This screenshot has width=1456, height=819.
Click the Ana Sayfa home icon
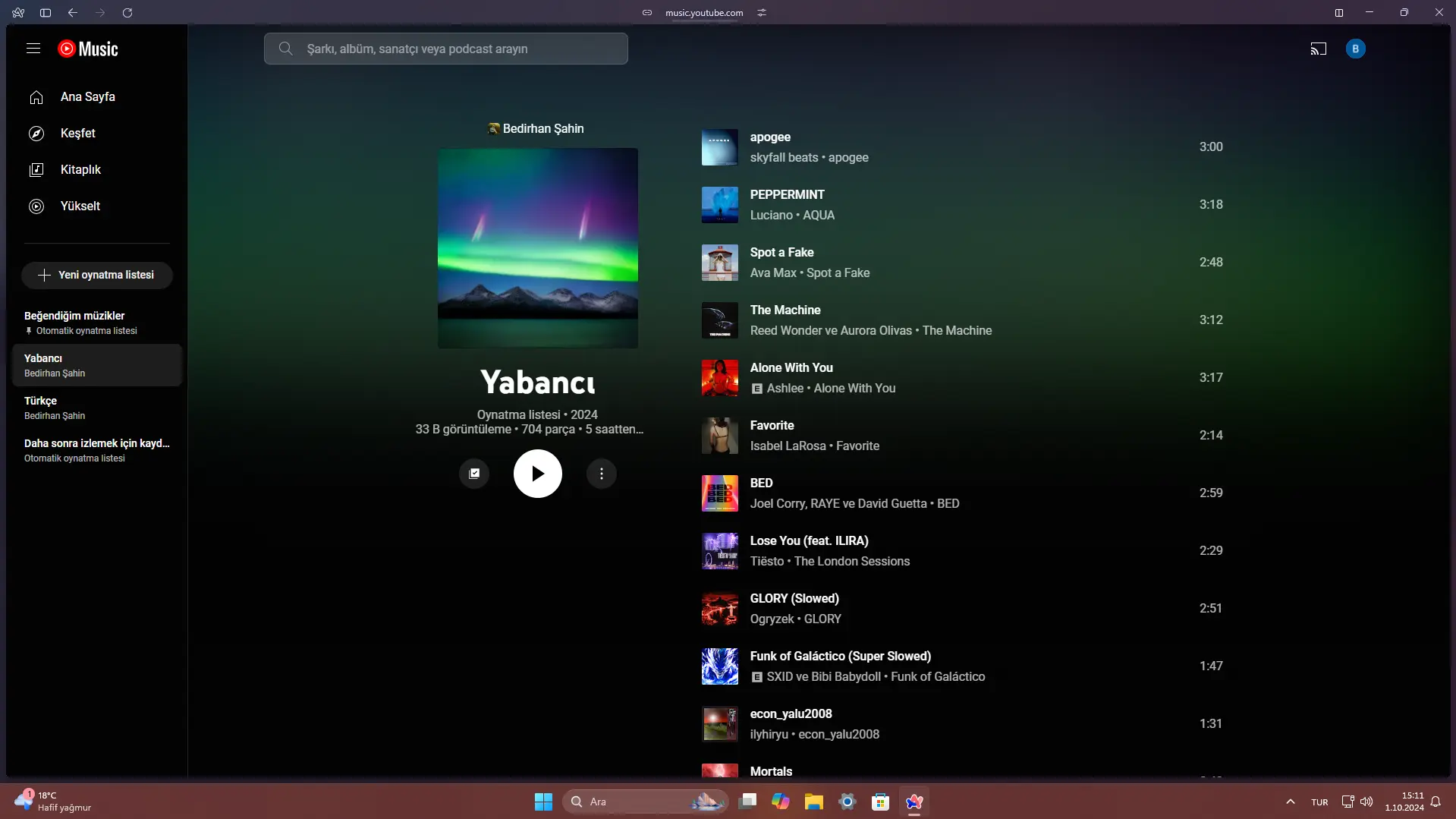tap(36, 97)
